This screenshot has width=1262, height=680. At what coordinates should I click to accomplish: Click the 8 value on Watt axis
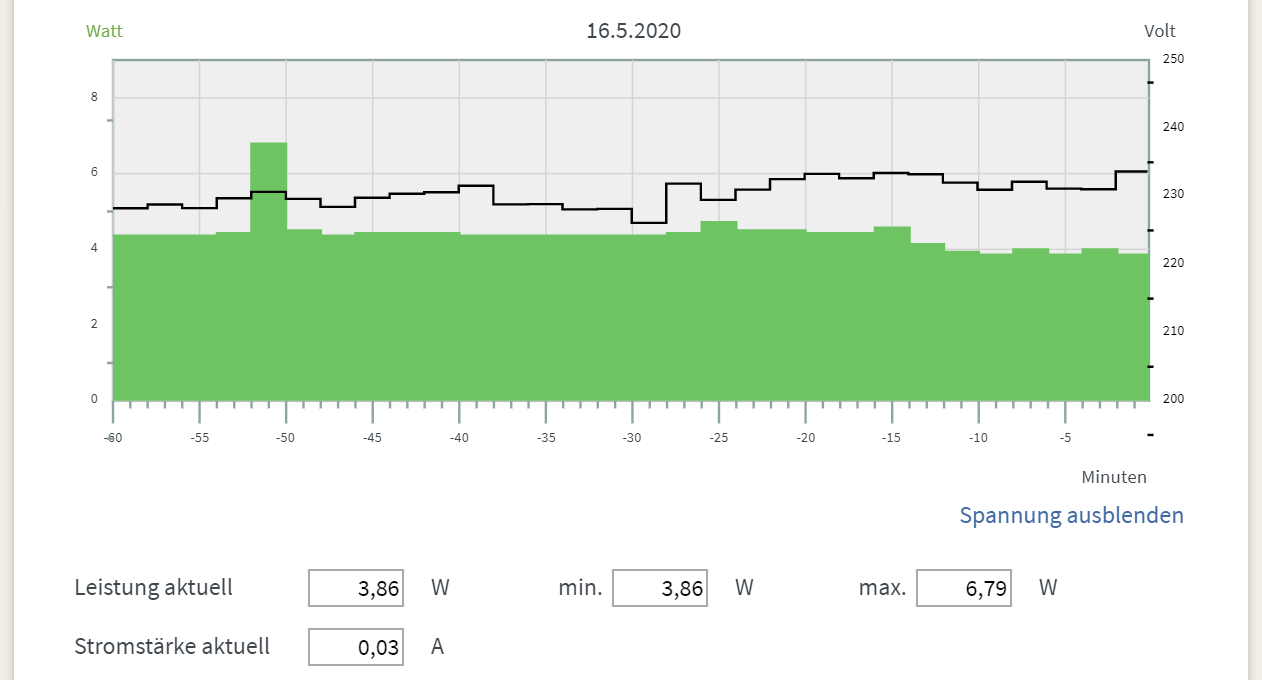click(95, 97)
